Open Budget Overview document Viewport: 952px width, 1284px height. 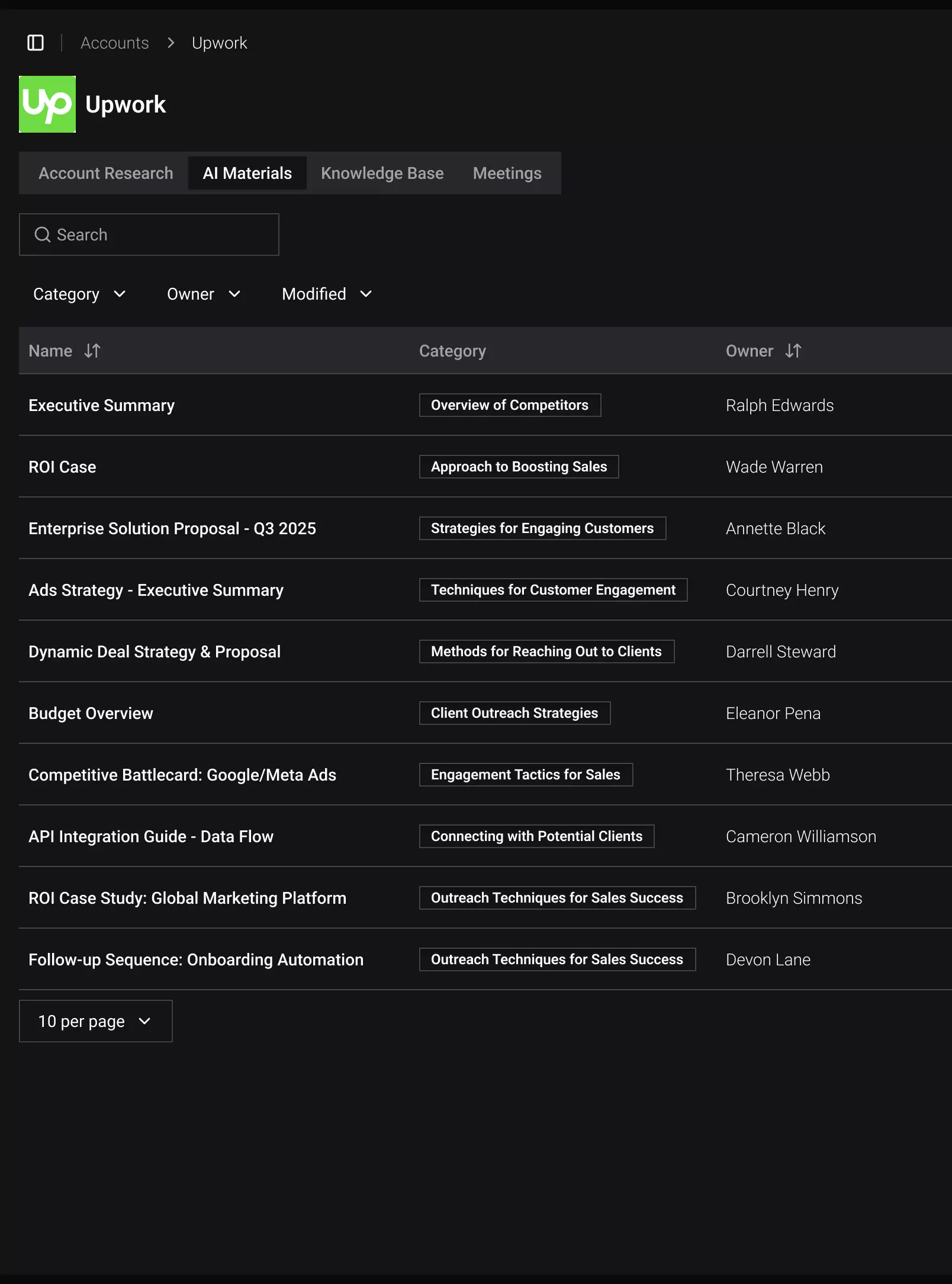click(91, 713)
